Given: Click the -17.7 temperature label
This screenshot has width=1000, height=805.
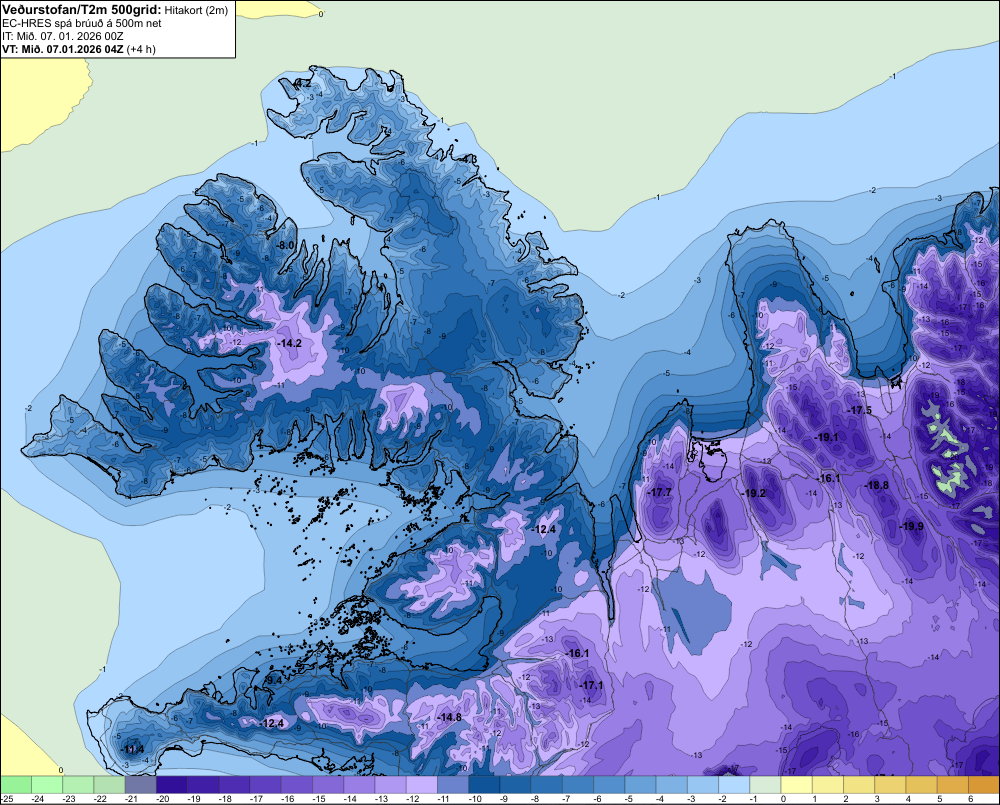Looking at the screenshot, I should click(659, 492).
